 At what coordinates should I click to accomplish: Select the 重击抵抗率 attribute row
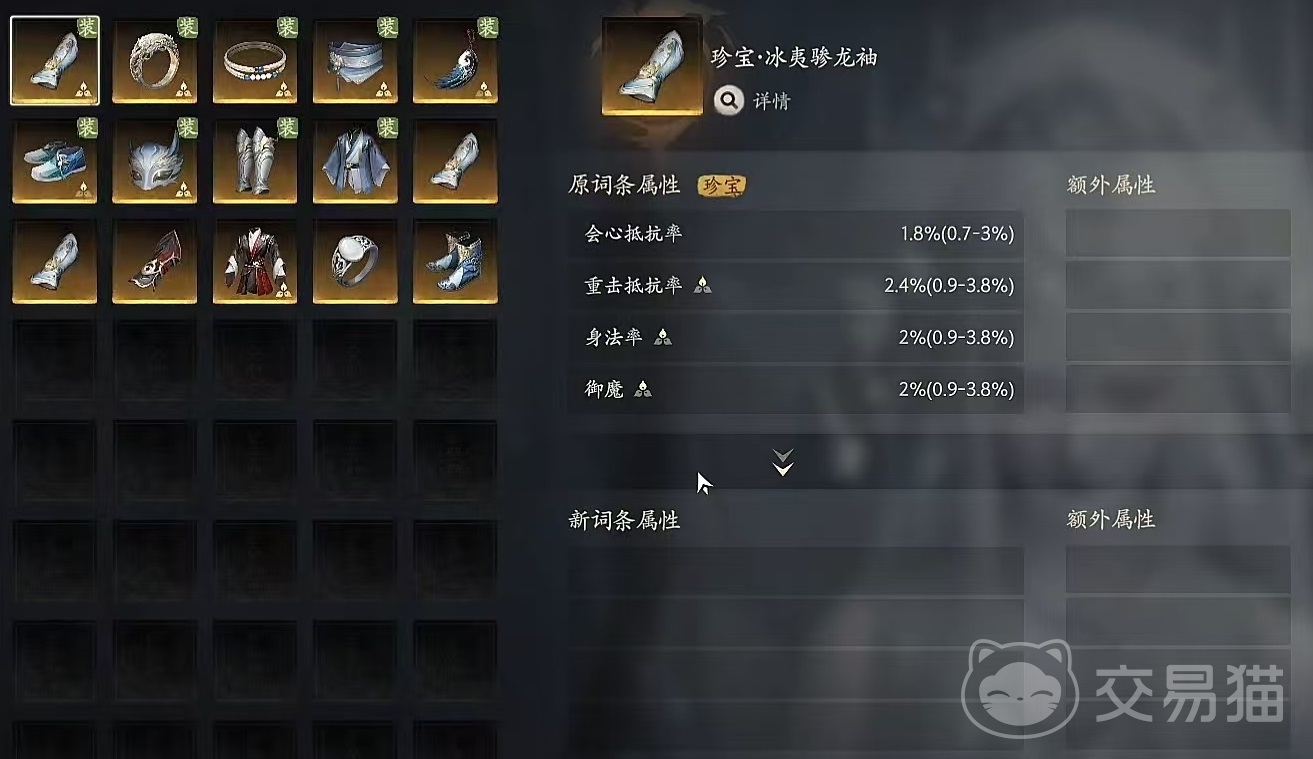pyautogui.click(x=796, y=286)
